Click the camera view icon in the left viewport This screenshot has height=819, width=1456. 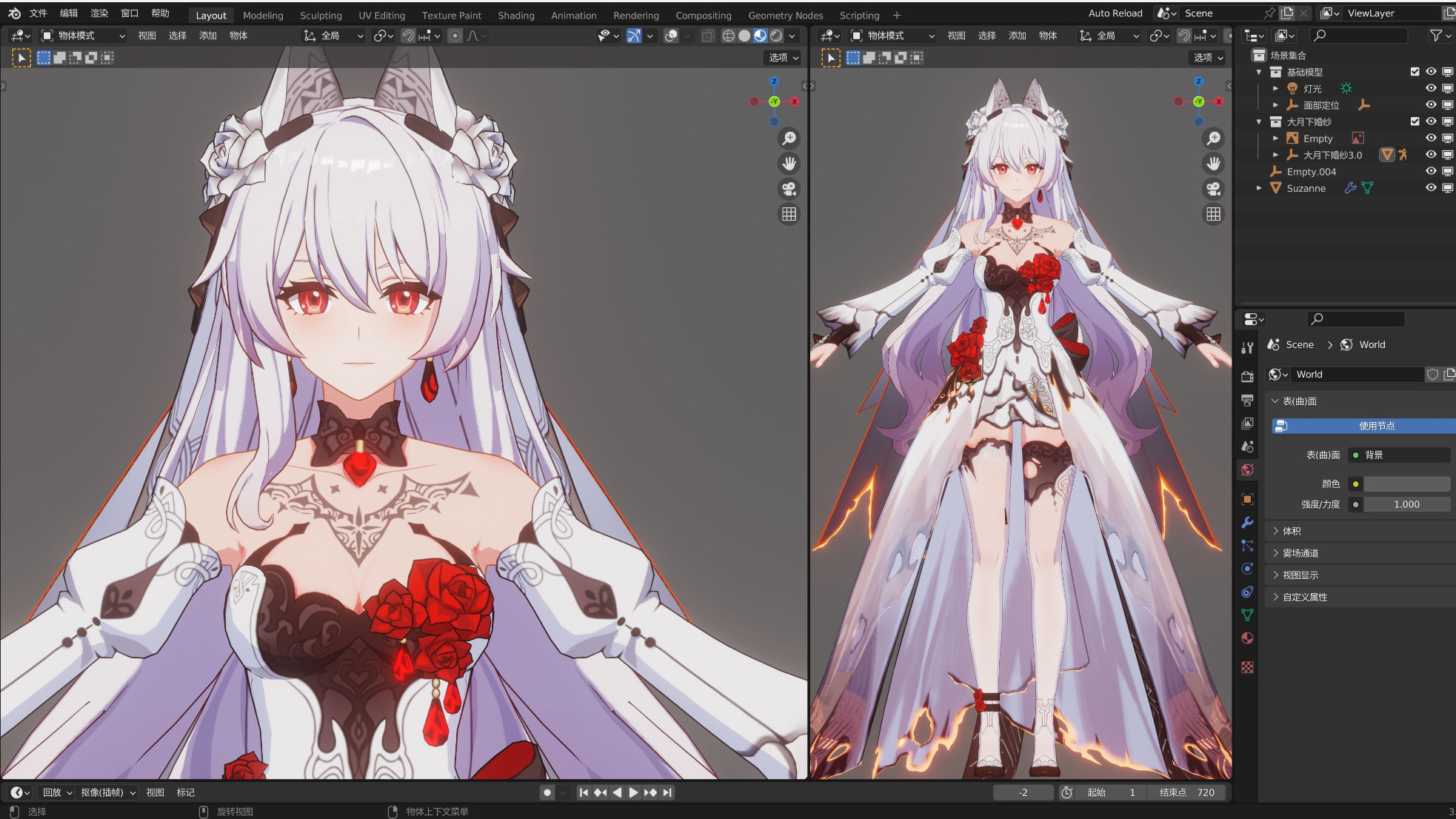tap(789, 189)
